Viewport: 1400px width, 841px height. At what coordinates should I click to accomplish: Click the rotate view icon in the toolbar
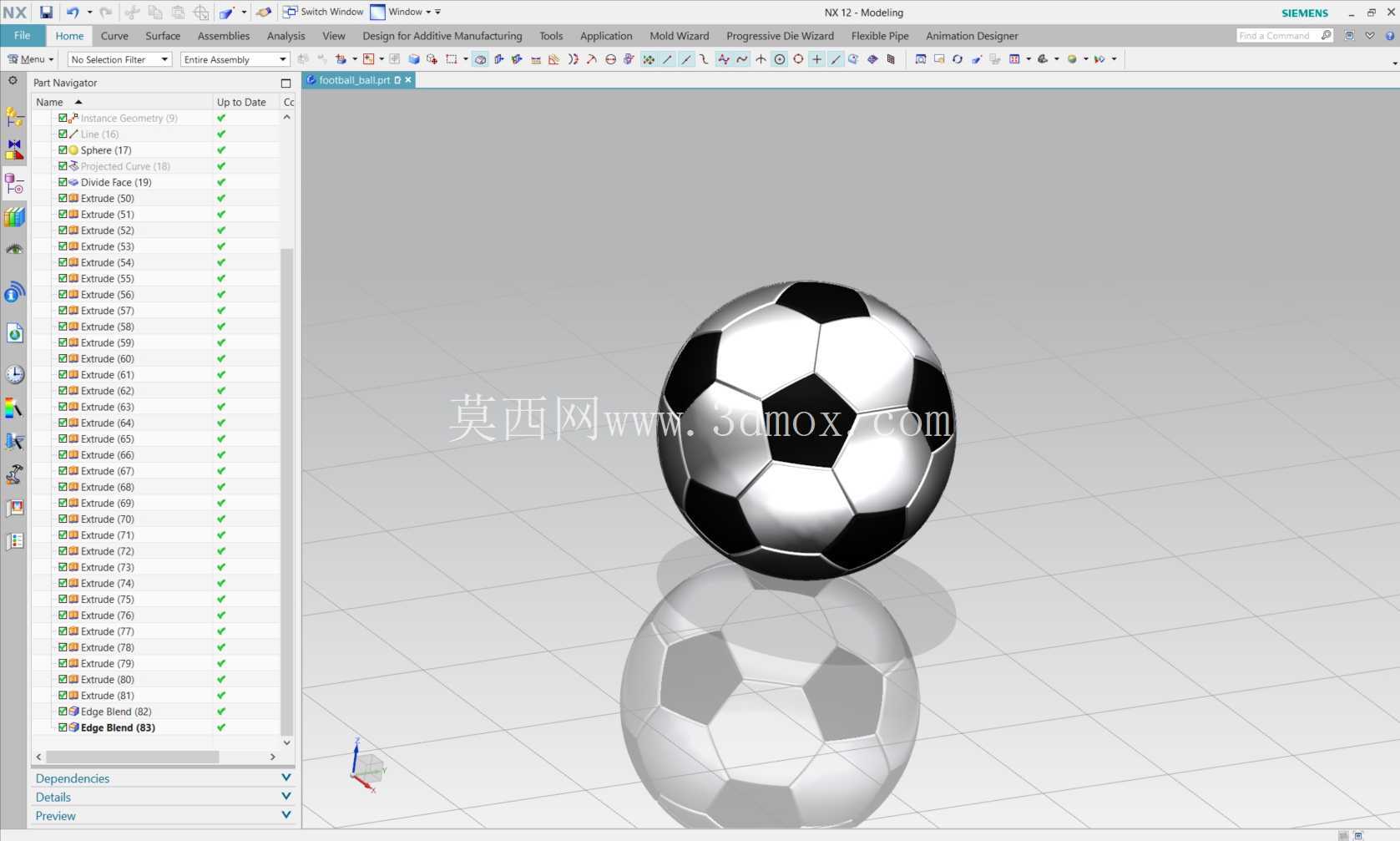(x=958, y=59)
